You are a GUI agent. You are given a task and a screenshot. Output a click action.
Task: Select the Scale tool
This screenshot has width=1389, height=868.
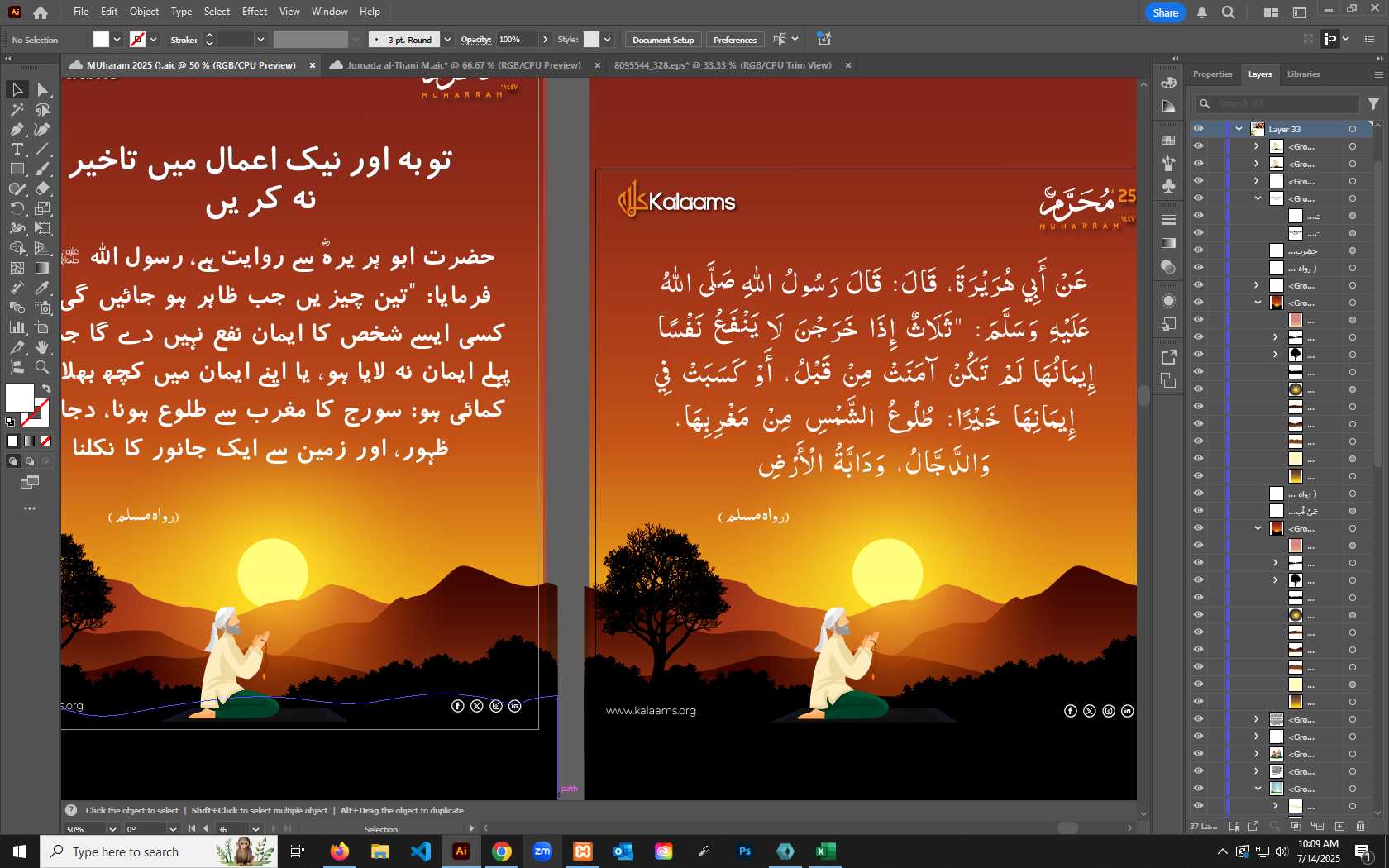(x=43, y=208)
